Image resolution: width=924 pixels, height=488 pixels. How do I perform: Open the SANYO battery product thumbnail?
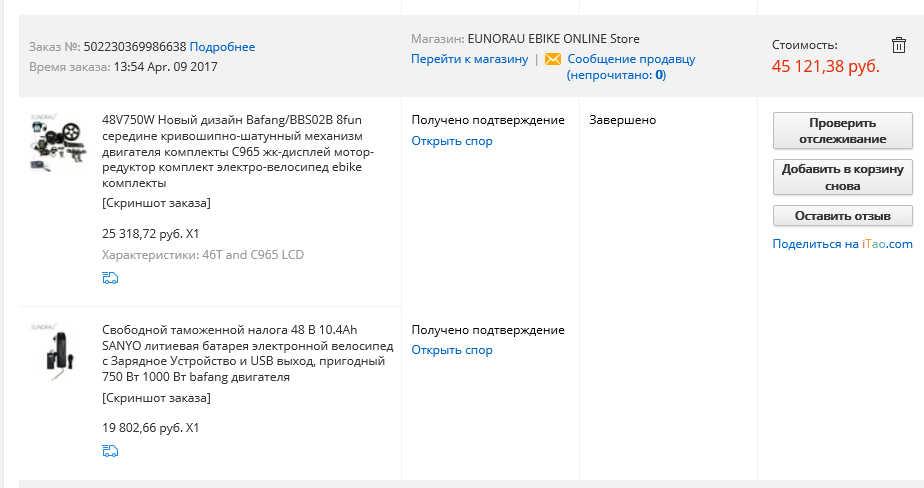58,354
